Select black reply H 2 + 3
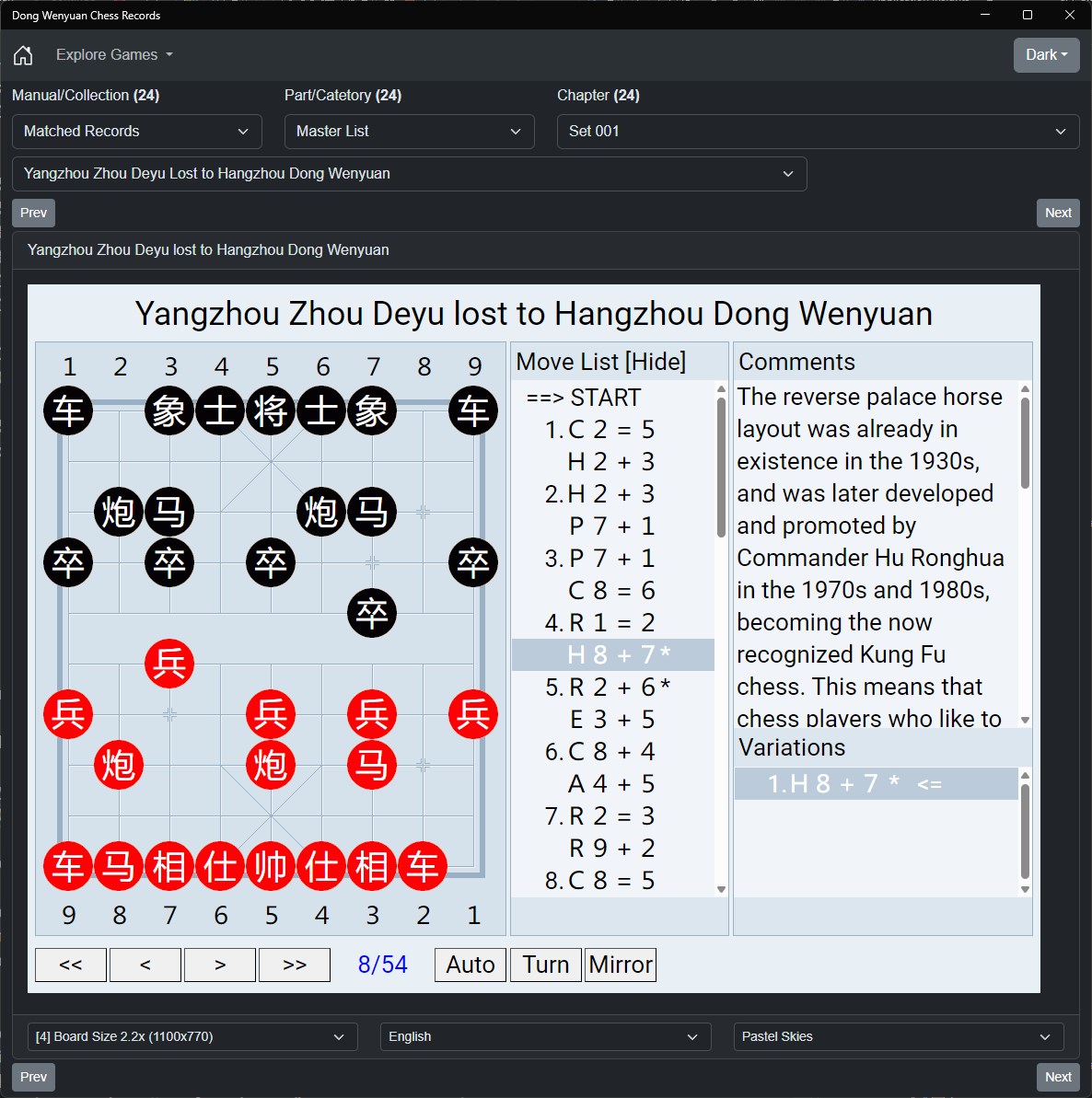This screenshot has width=1092, height=1098. [x=613, y=462]
